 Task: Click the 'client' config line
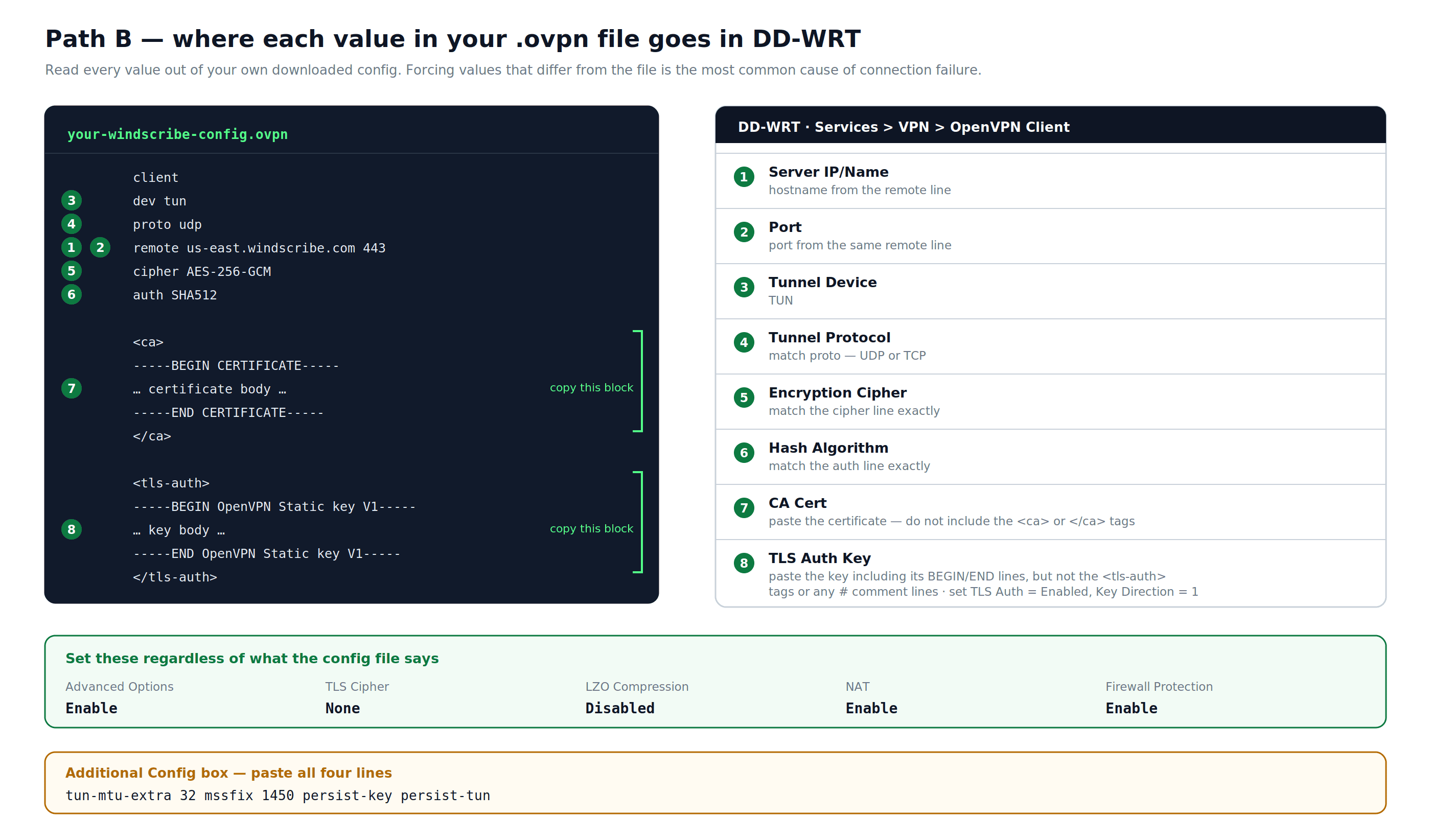pyautogui.click(x=155, y=178)
